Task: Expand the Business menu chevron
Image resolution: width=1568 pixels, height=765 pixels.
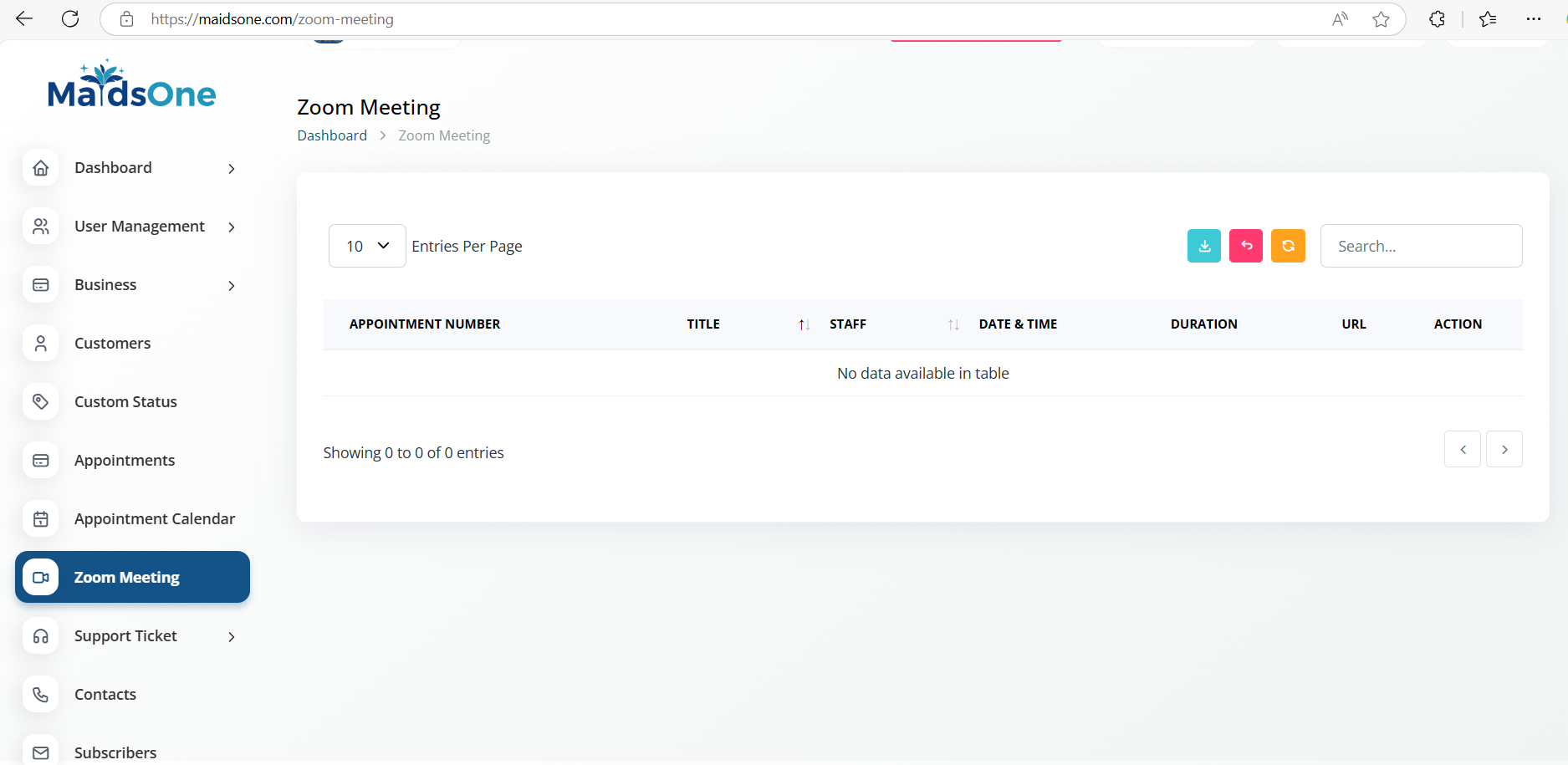Action: tap(232, 286)
